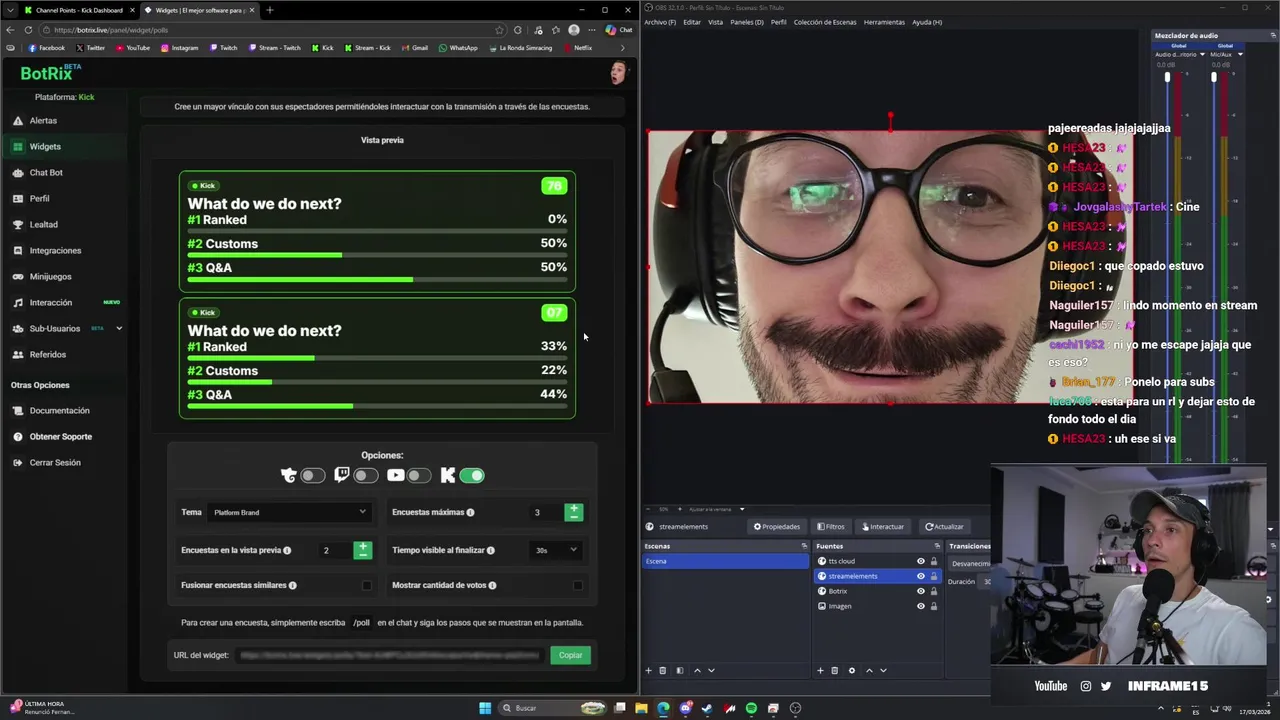
Task: Click Actualizar button in OBS
Action: click(x=944, y=527)
